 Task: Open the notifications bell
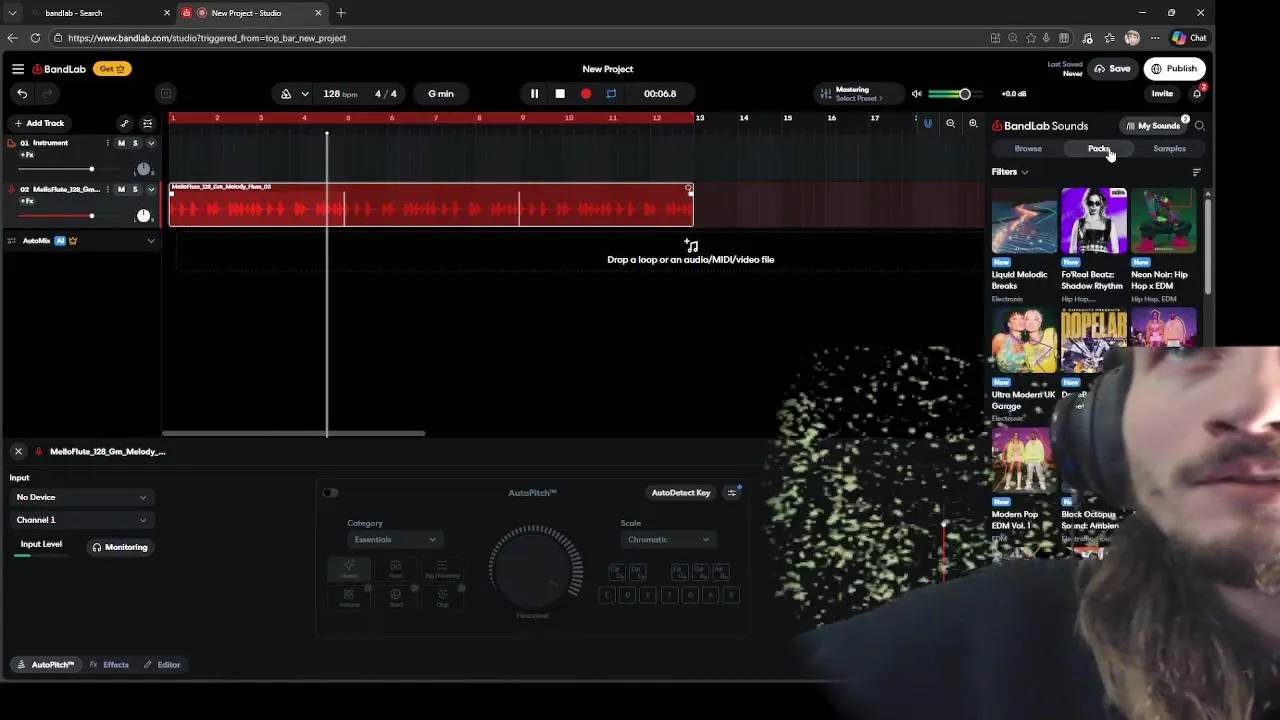1197,94
